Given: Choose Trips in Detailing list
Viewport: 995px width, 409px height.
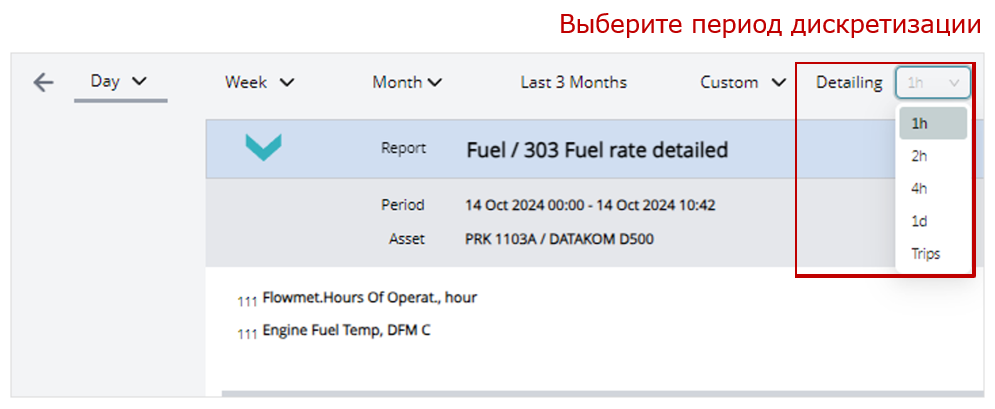Looking at the screenshot, I should pos(926,253).
